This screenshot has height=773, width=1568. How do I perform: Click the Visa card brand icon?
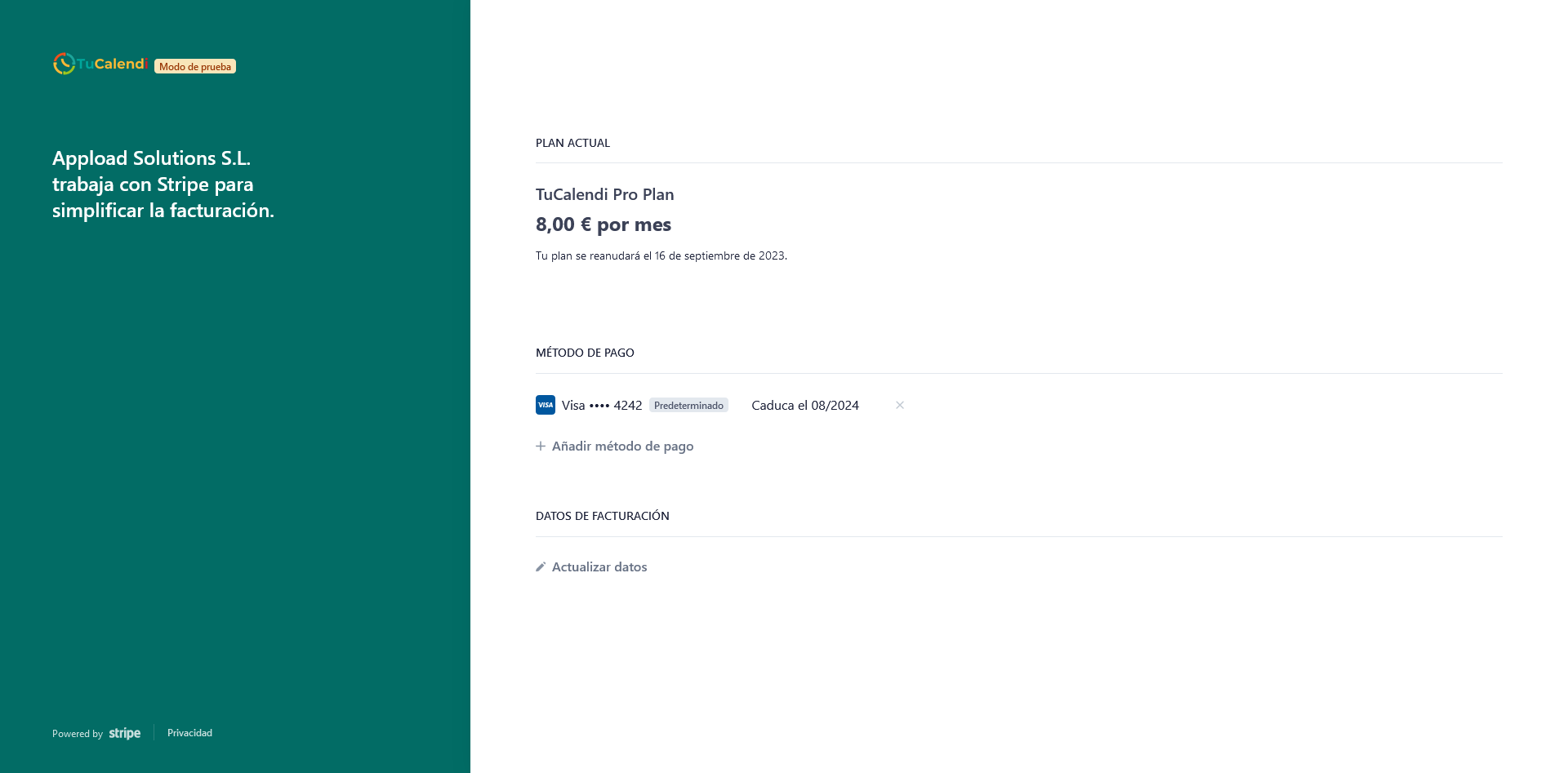click(546, 405)
